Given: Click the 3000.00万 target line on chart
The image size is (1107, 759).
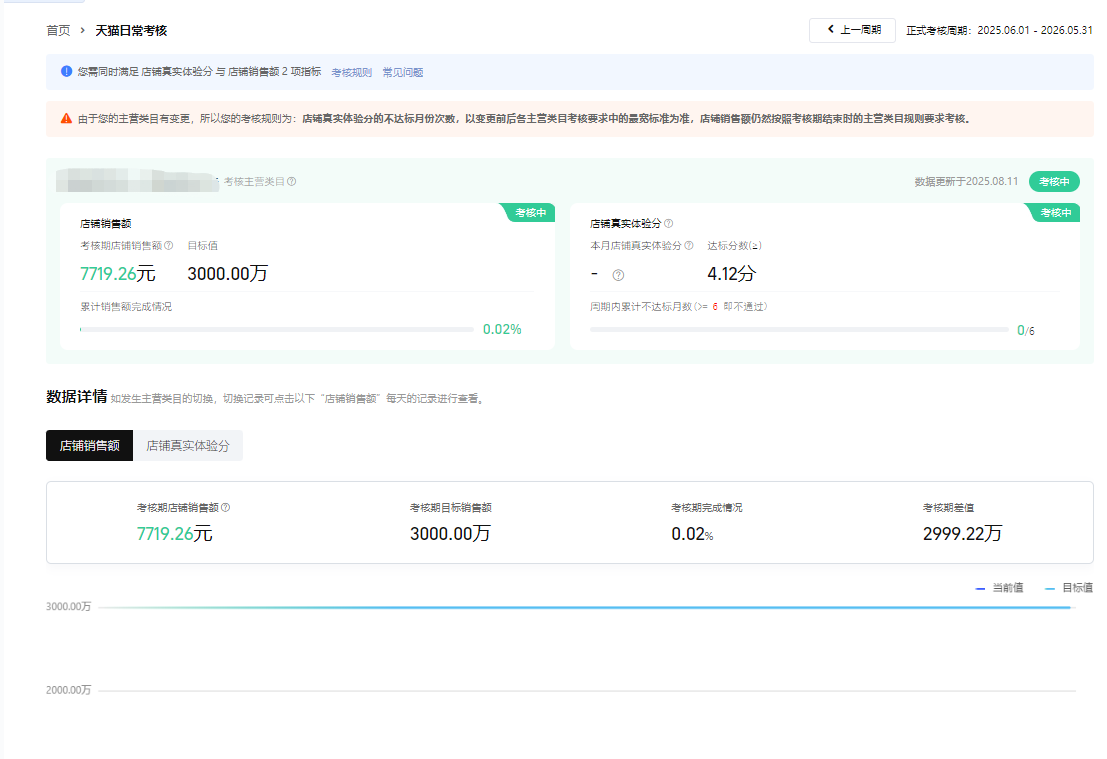Looking at the screenshot, I should click(x=585, y=607).
